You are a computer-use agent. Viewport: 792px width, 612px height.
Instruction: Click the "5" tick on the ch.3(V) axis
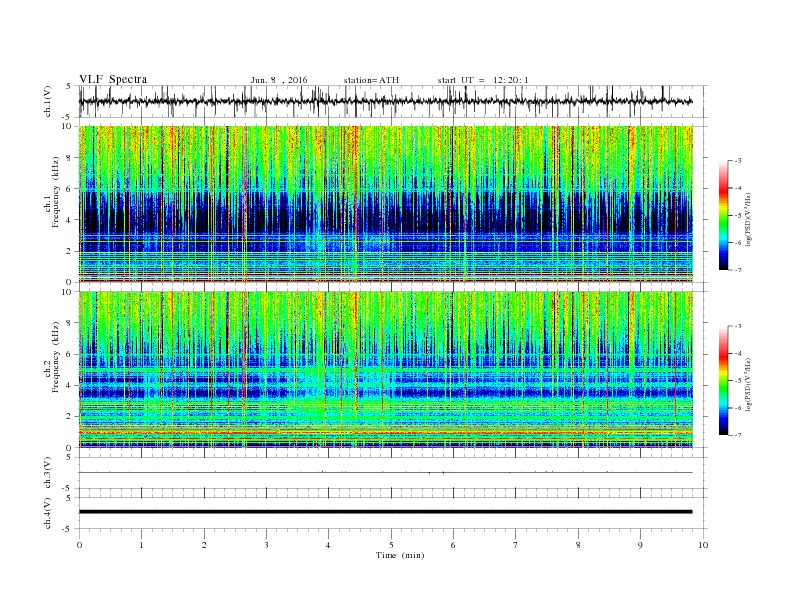70,457
